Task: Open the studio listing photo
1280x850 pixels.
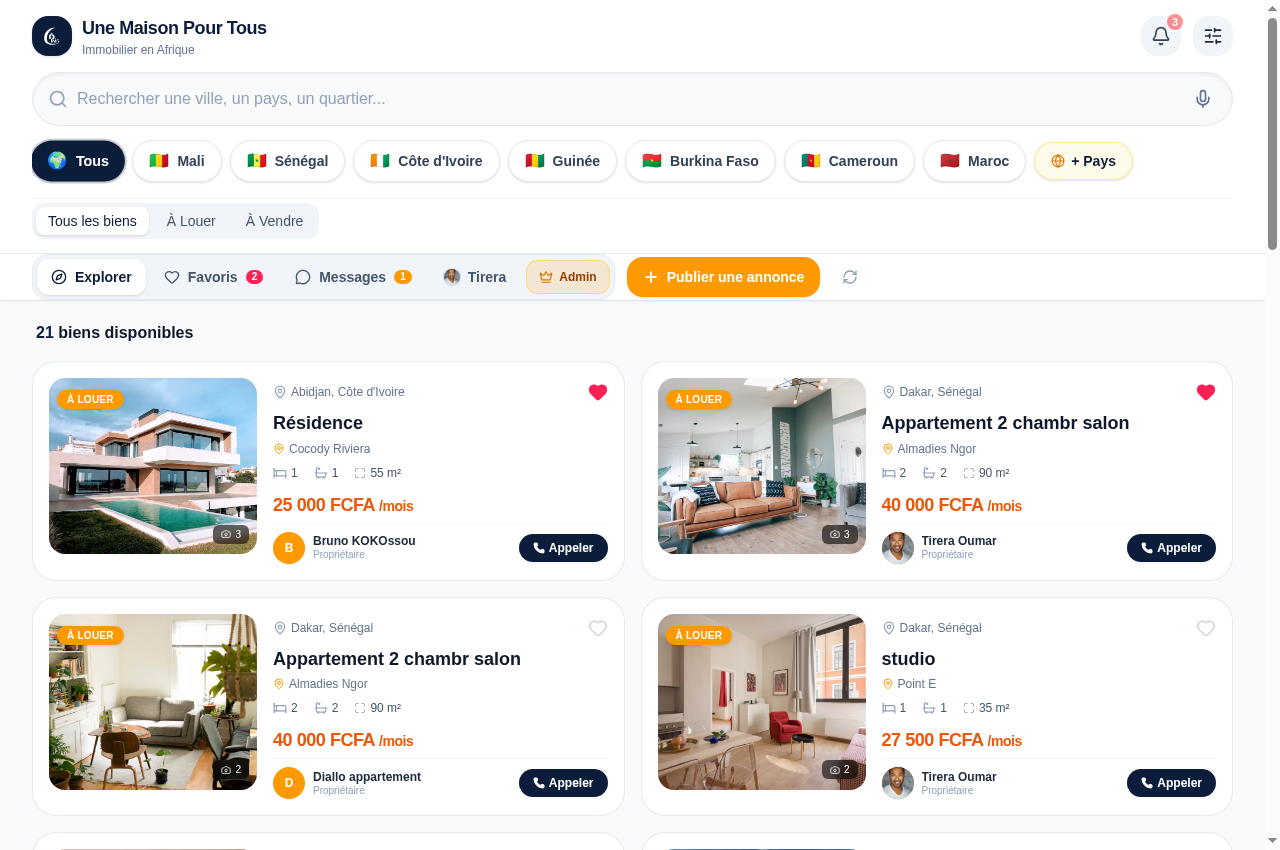Action: click(762, 702)
